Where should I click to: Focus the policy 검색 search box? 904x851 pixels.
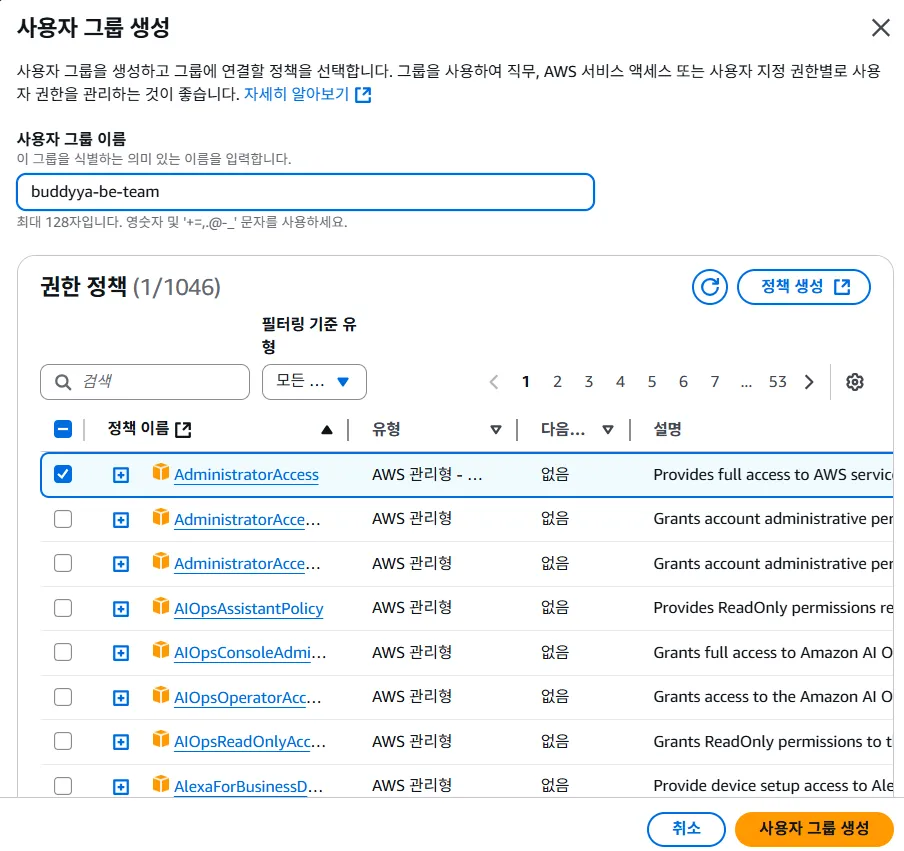pyautogui.click(x=145, y=382)
